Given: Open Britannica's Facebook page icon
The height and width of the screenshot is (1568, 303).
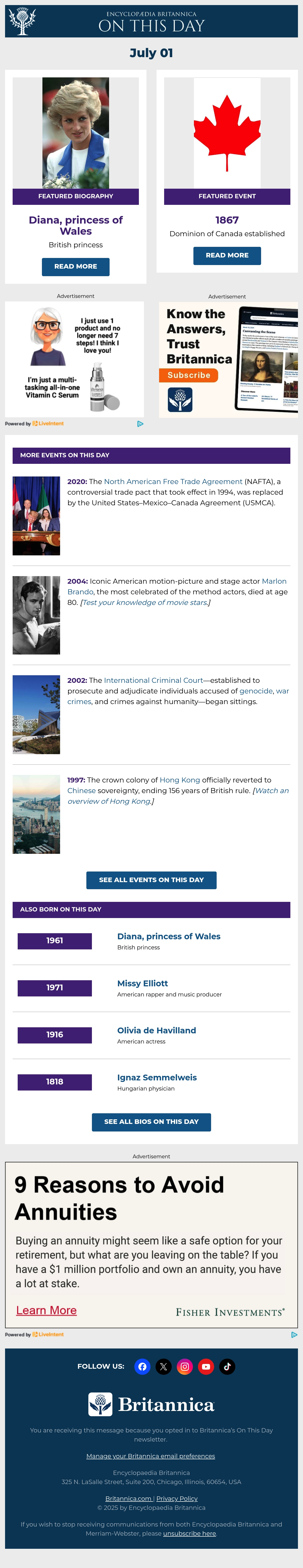Looking at the screenshot, I should coord(142,1366).
